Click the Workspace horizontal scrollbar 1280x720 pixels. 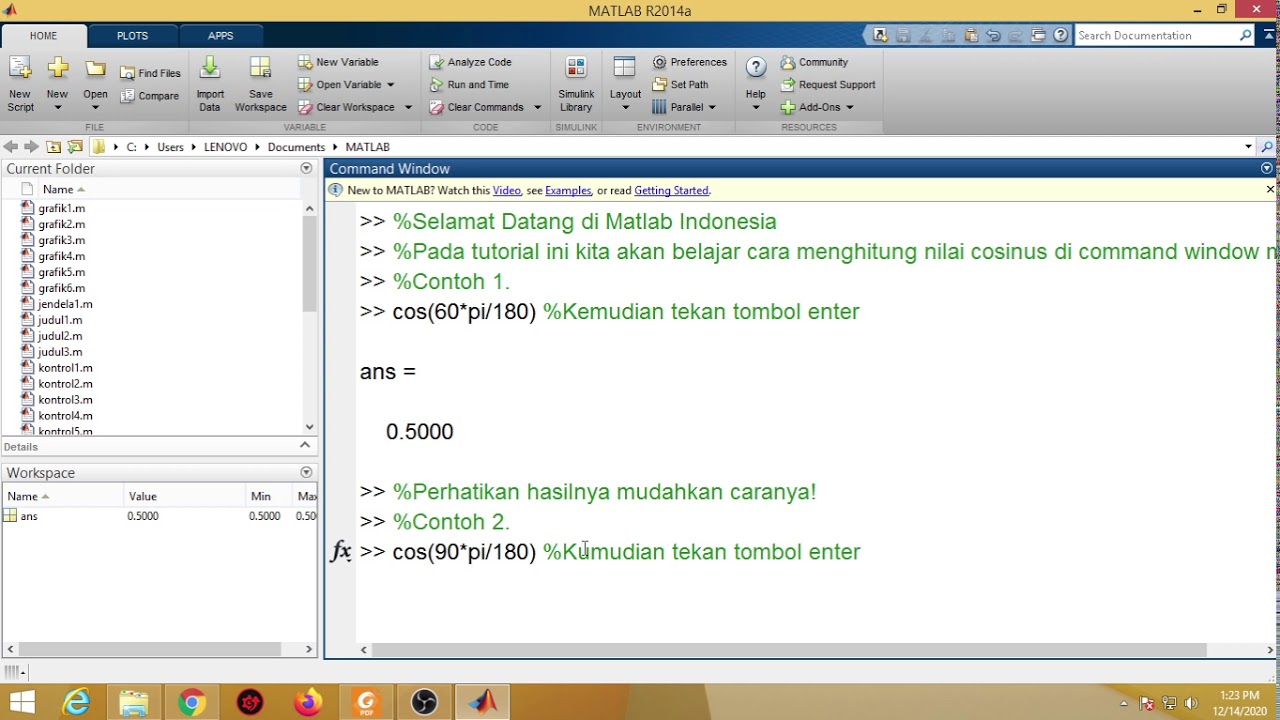click(x=159, y=649)
